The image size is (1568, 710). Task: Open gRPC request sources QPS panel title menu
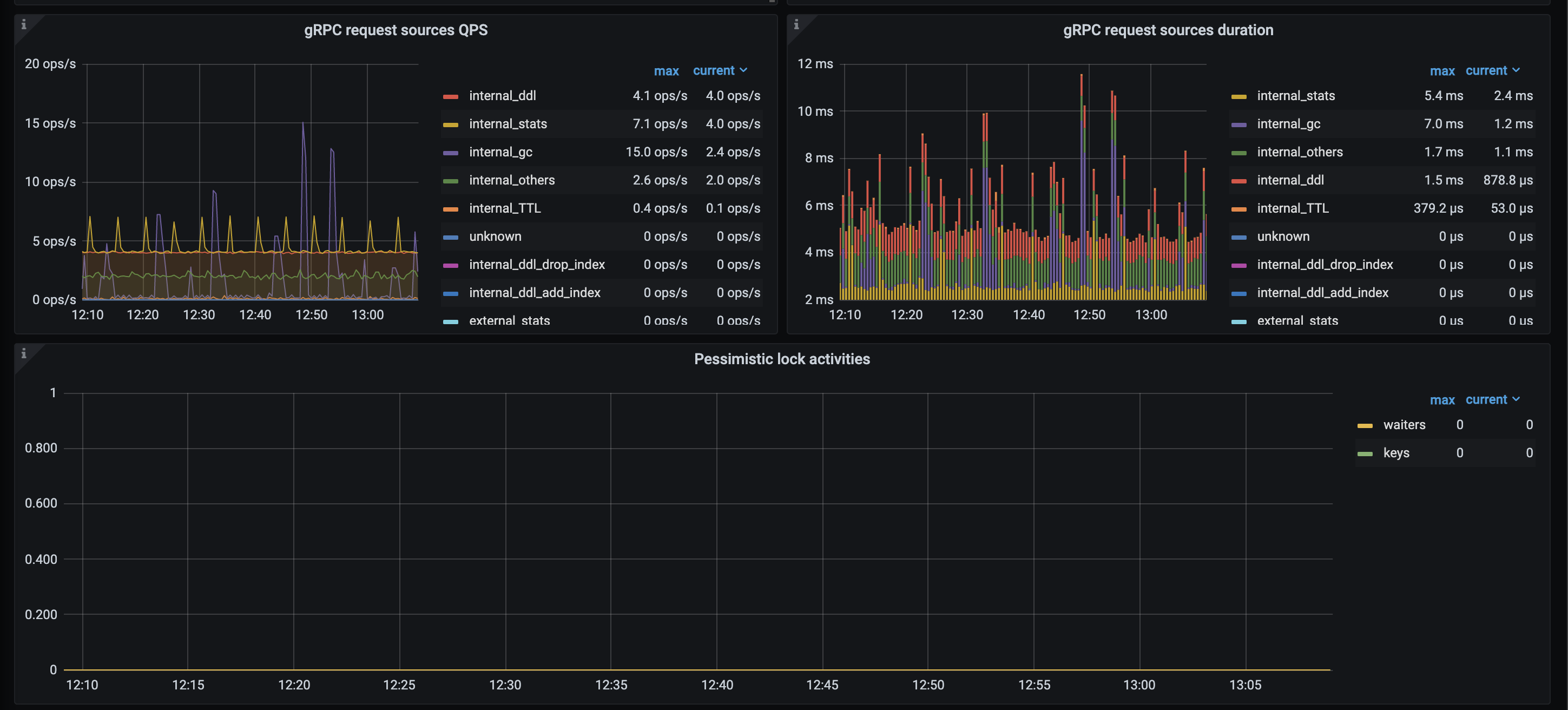coord(396,29)
